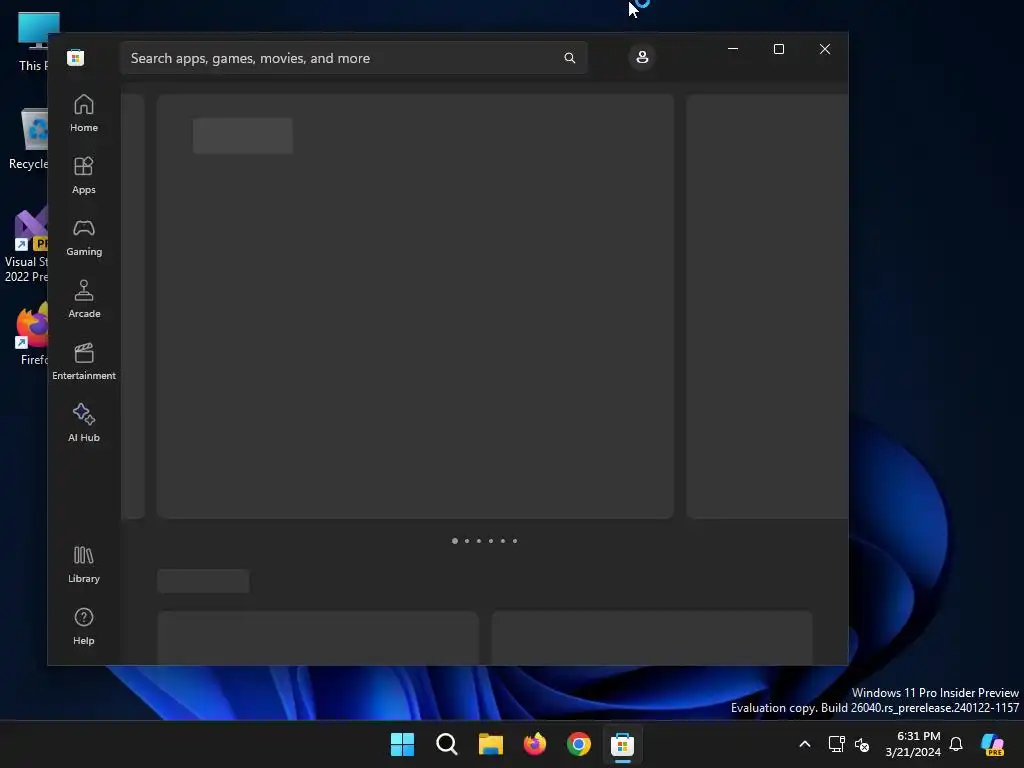Click the search magnifier in Store search box

[569, 58]
